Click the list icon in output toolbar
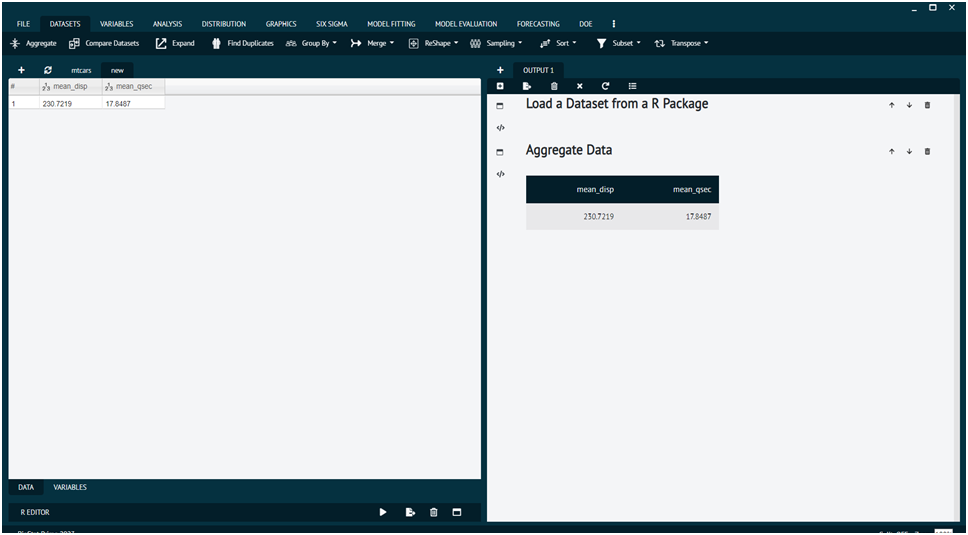Viewport: 968px width, 535px height. pos(632,86)
